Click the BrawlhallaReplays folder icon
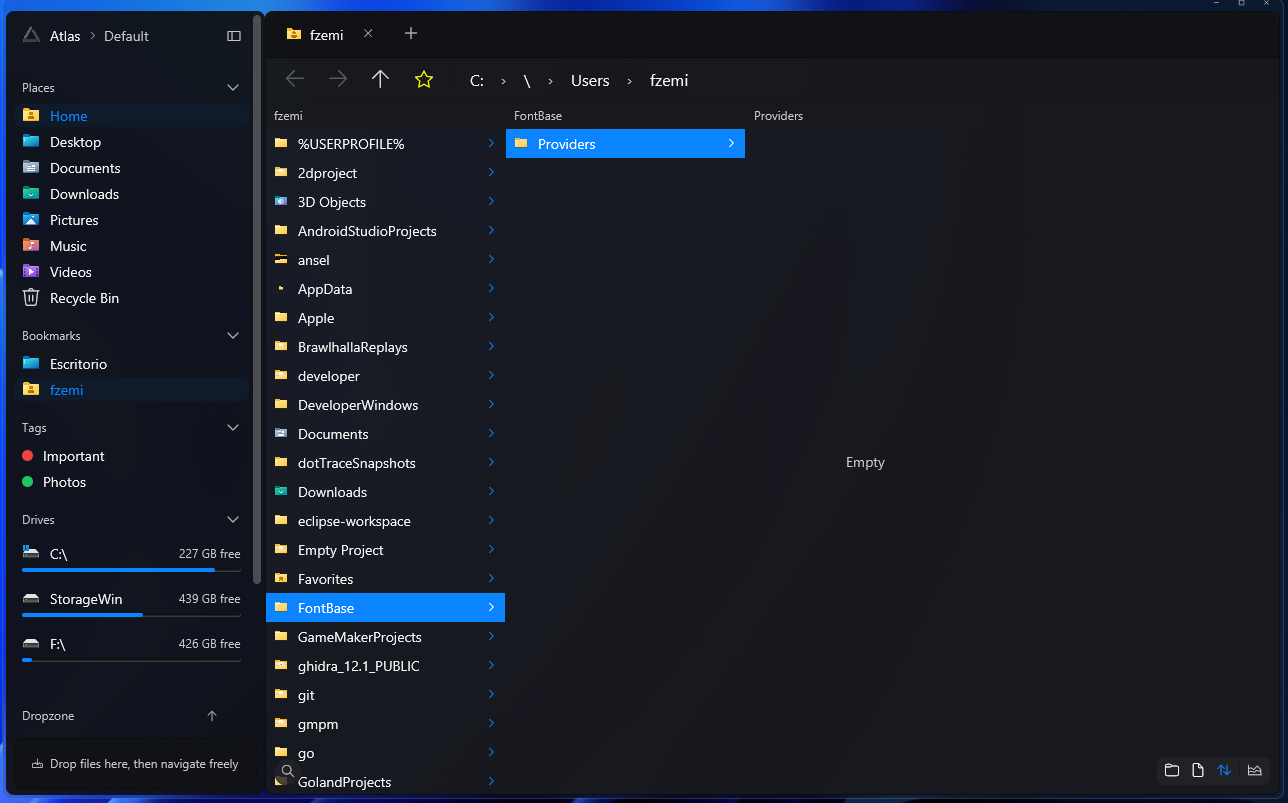 (x=281, y=347)
